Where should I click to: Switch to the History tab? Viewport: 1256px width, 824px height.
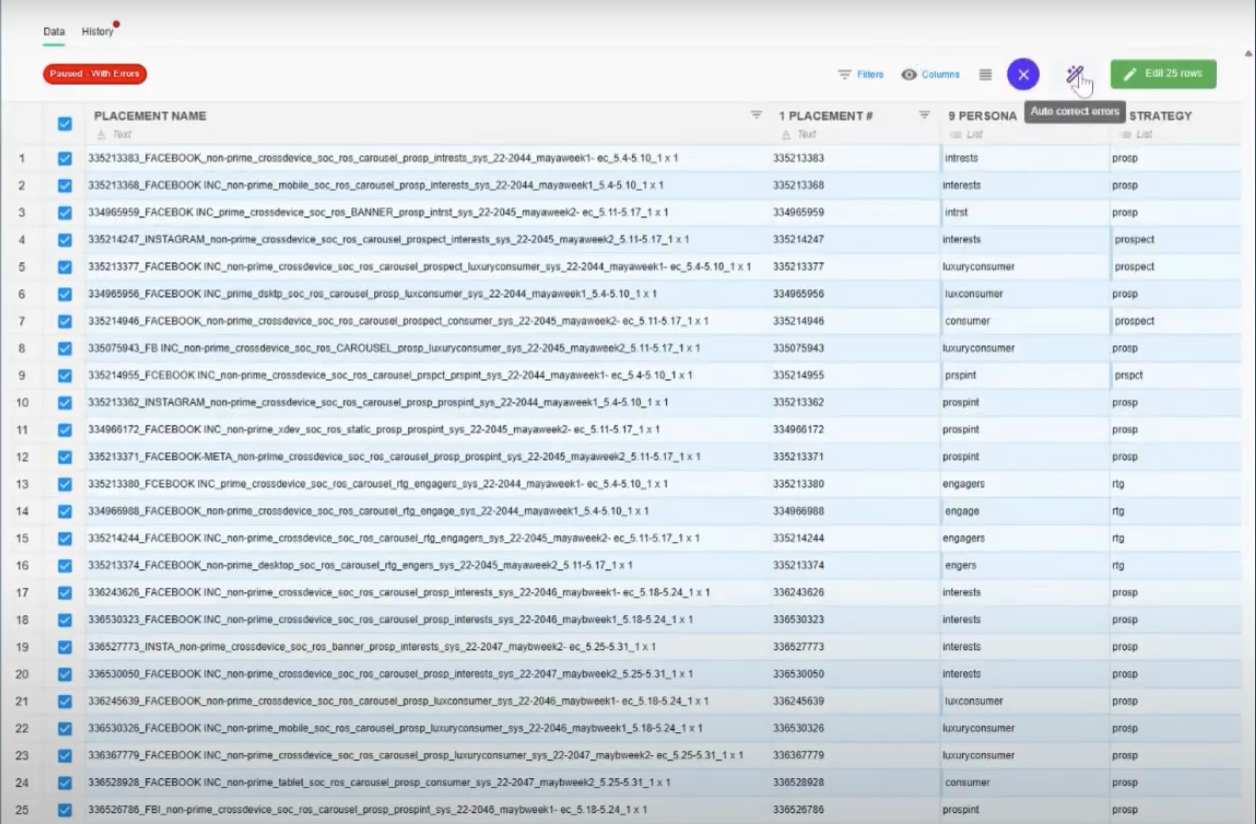(x=97, y=32)
